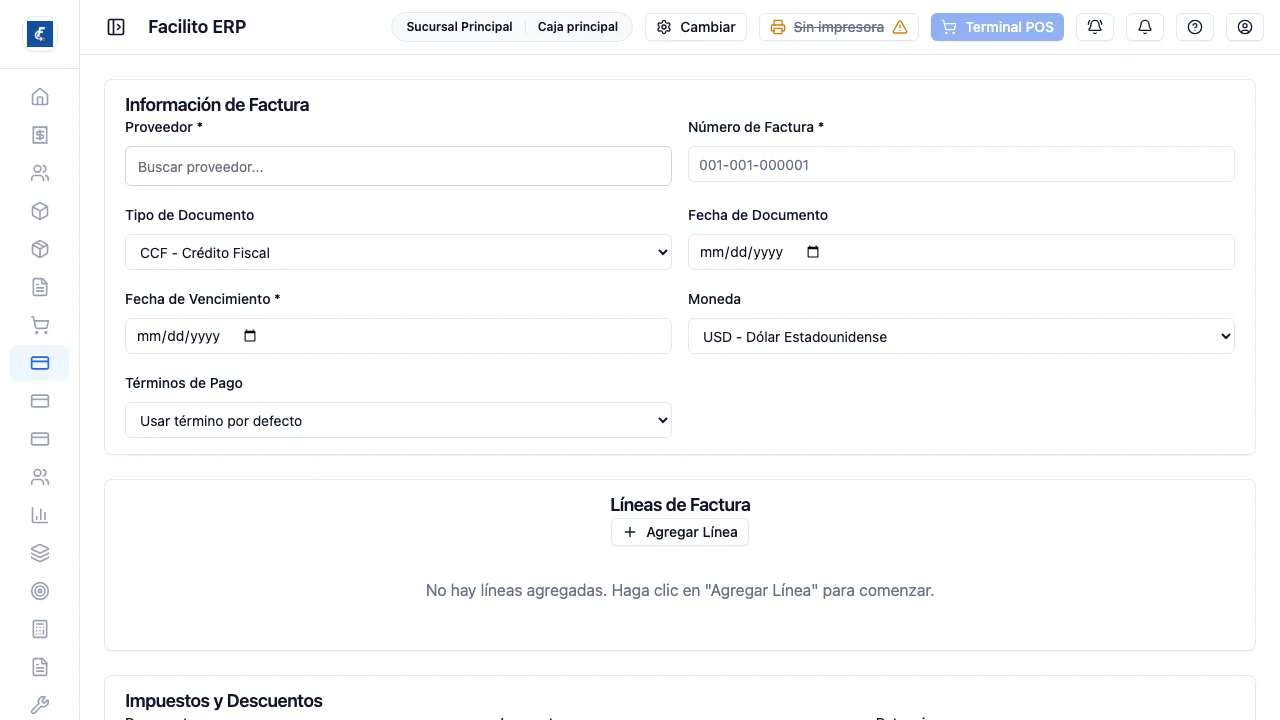Open the shopping cart icon in sidebar

40,325
